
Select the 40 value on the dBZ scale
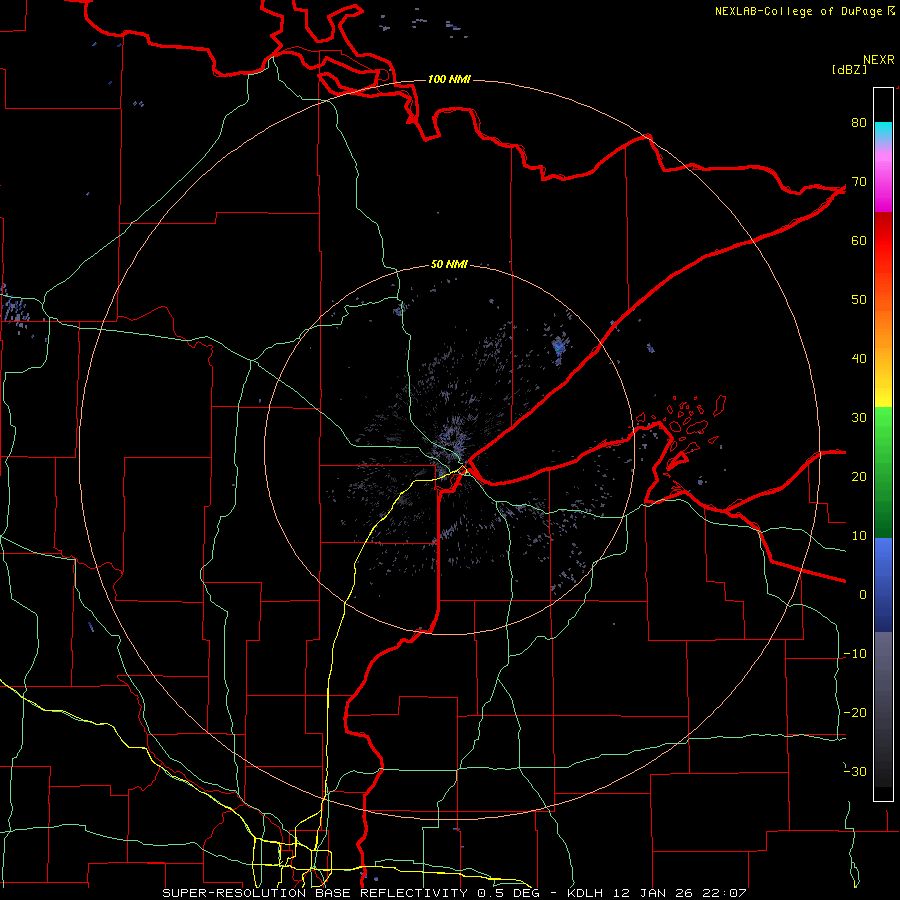(x=859, y=359)
